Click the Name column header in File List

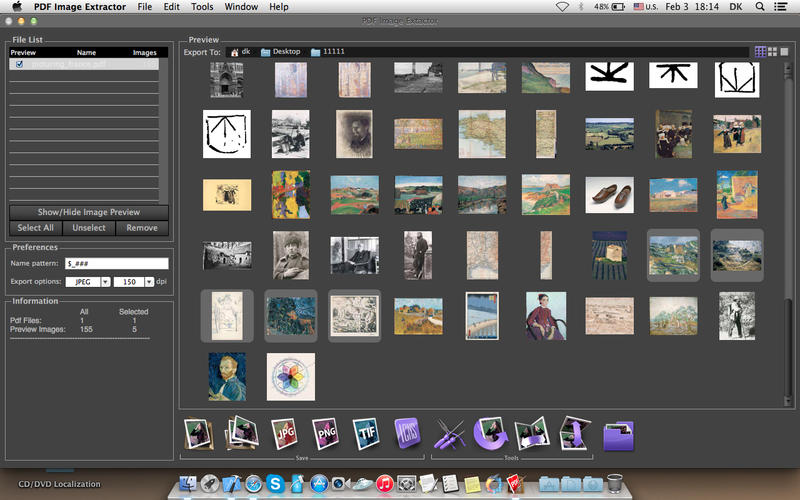click(86, 53)
